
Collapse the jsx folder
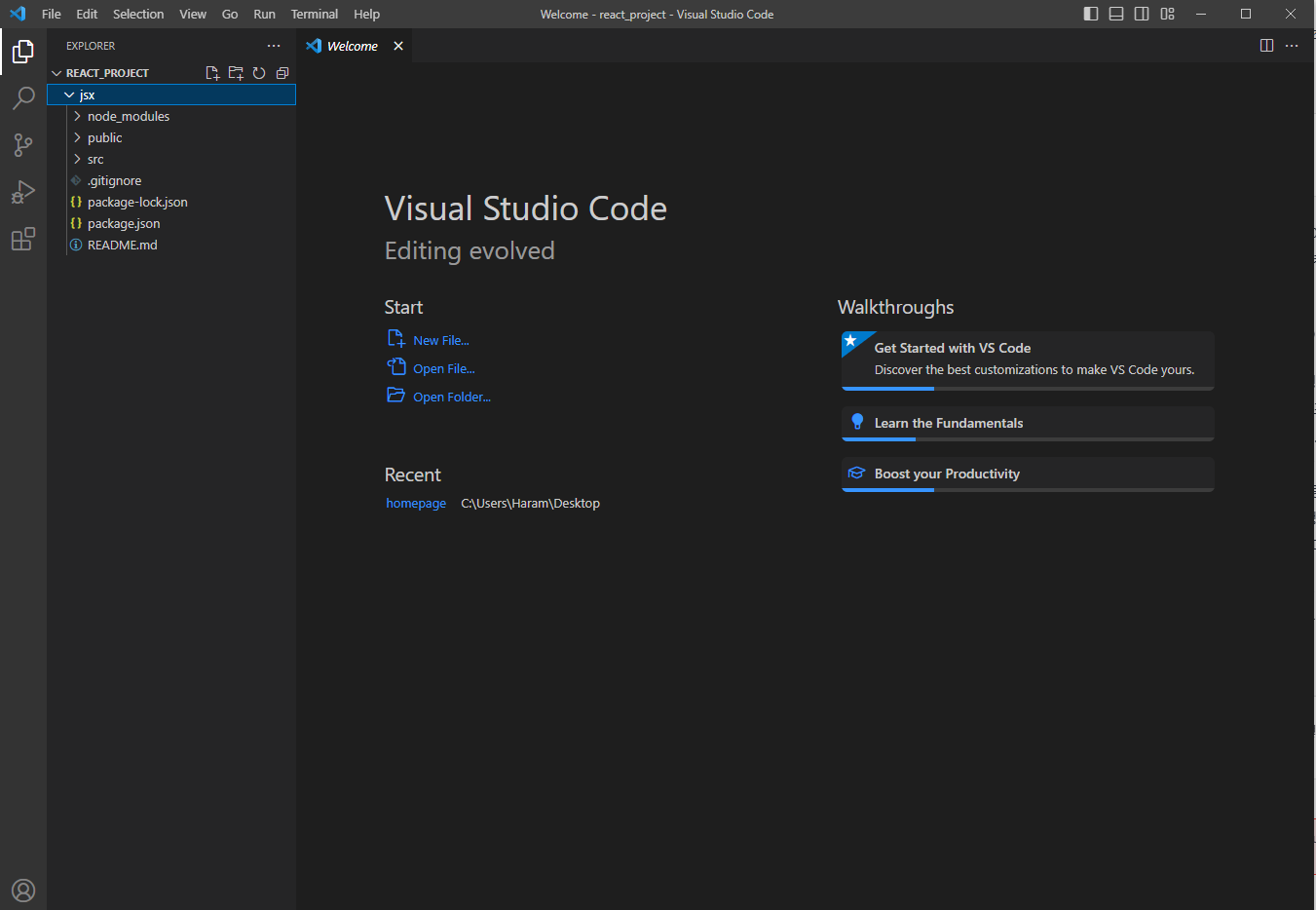click(69, 95)
